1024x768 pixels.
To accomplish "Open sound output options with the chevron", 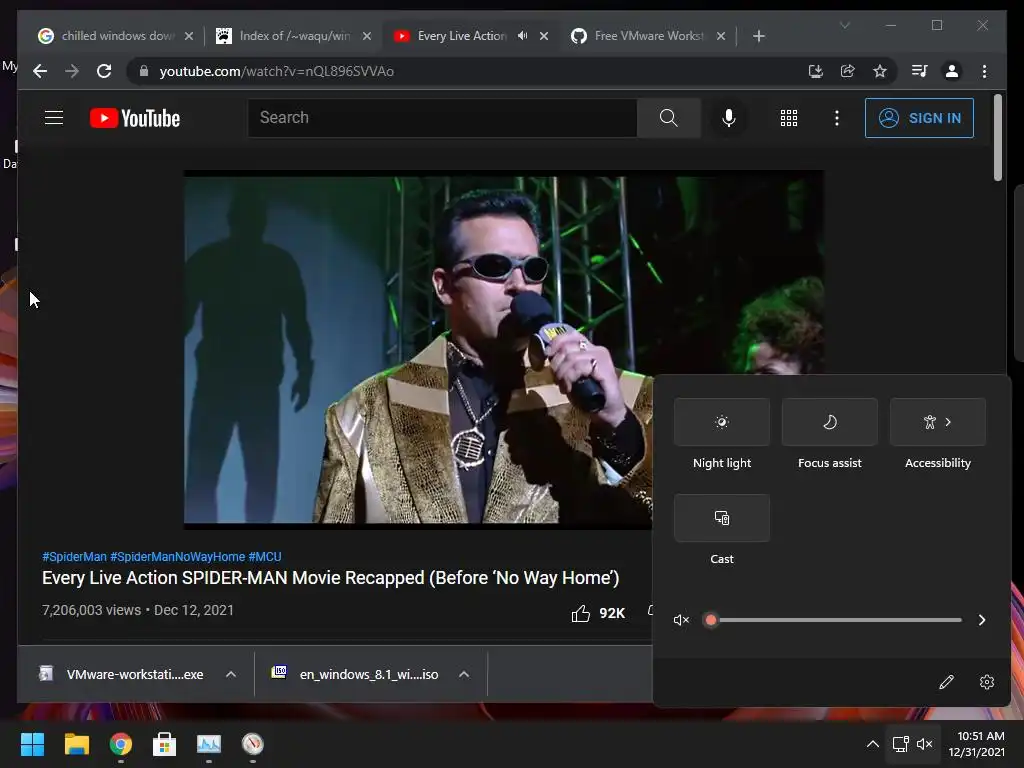I will click(982, 620).
